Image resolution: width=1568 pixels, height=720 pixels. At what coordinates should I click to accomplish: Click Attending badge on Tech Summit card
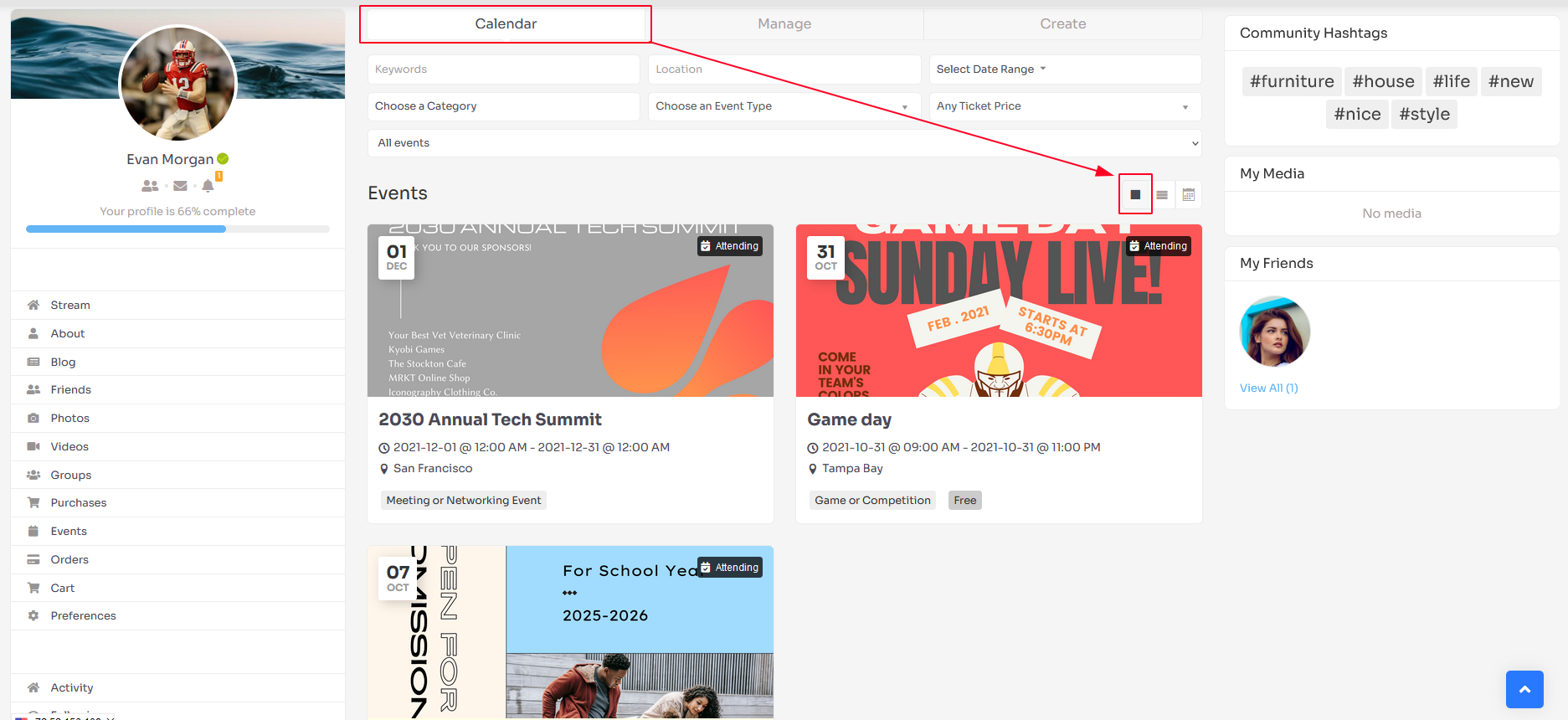point(730,246)
